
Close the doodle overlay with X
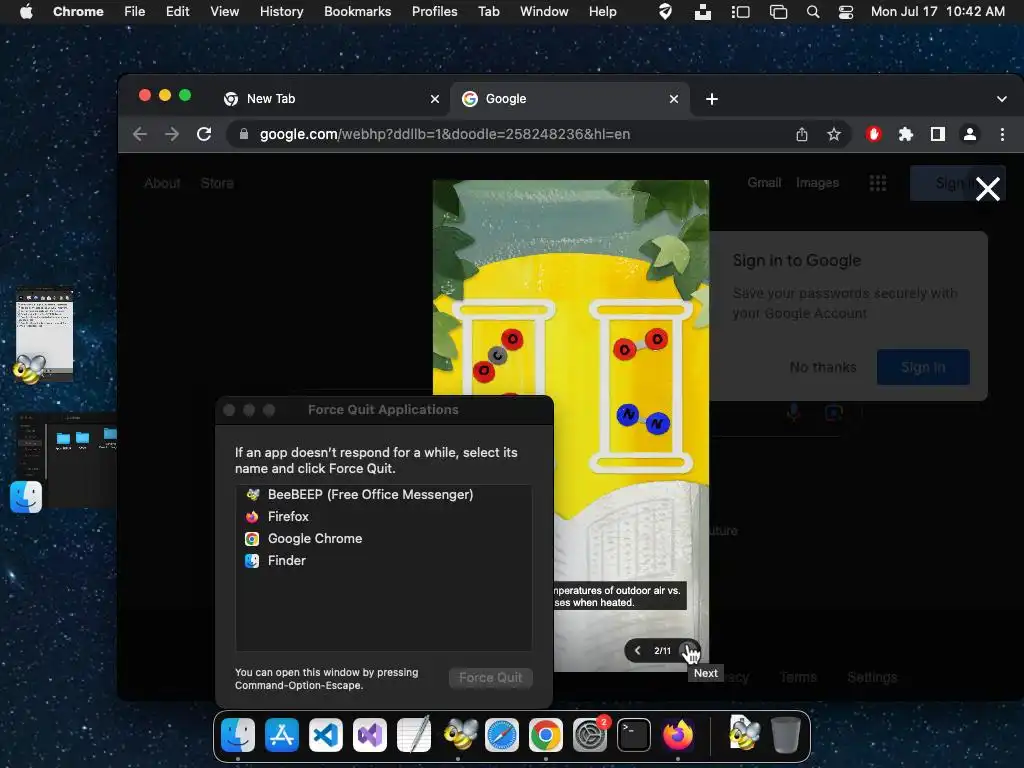pyautogui.click(x=987, y=189)
